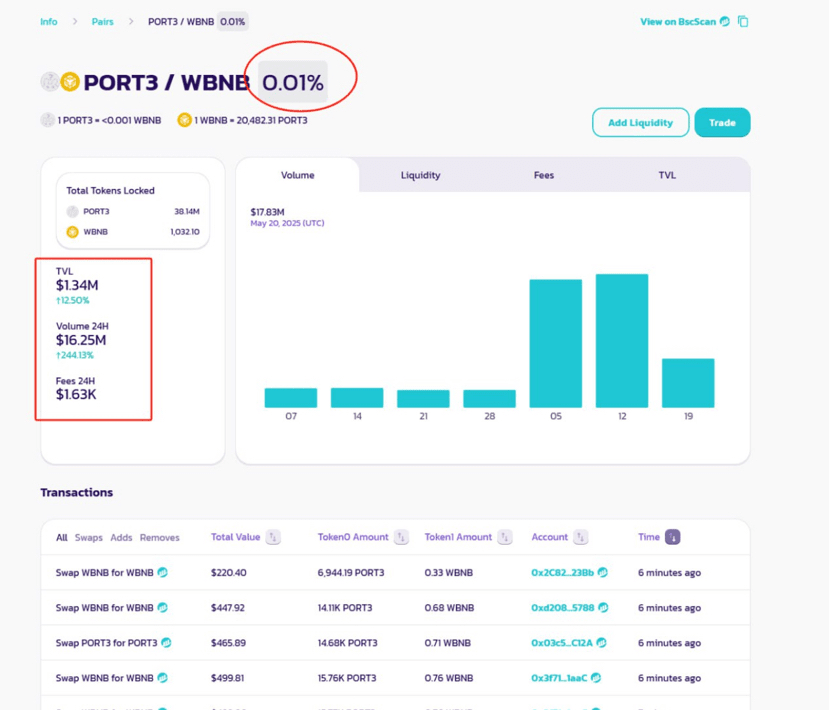Open the View on BscScan link
Viewport: 829px width, 710px height.
click(678, 22)
